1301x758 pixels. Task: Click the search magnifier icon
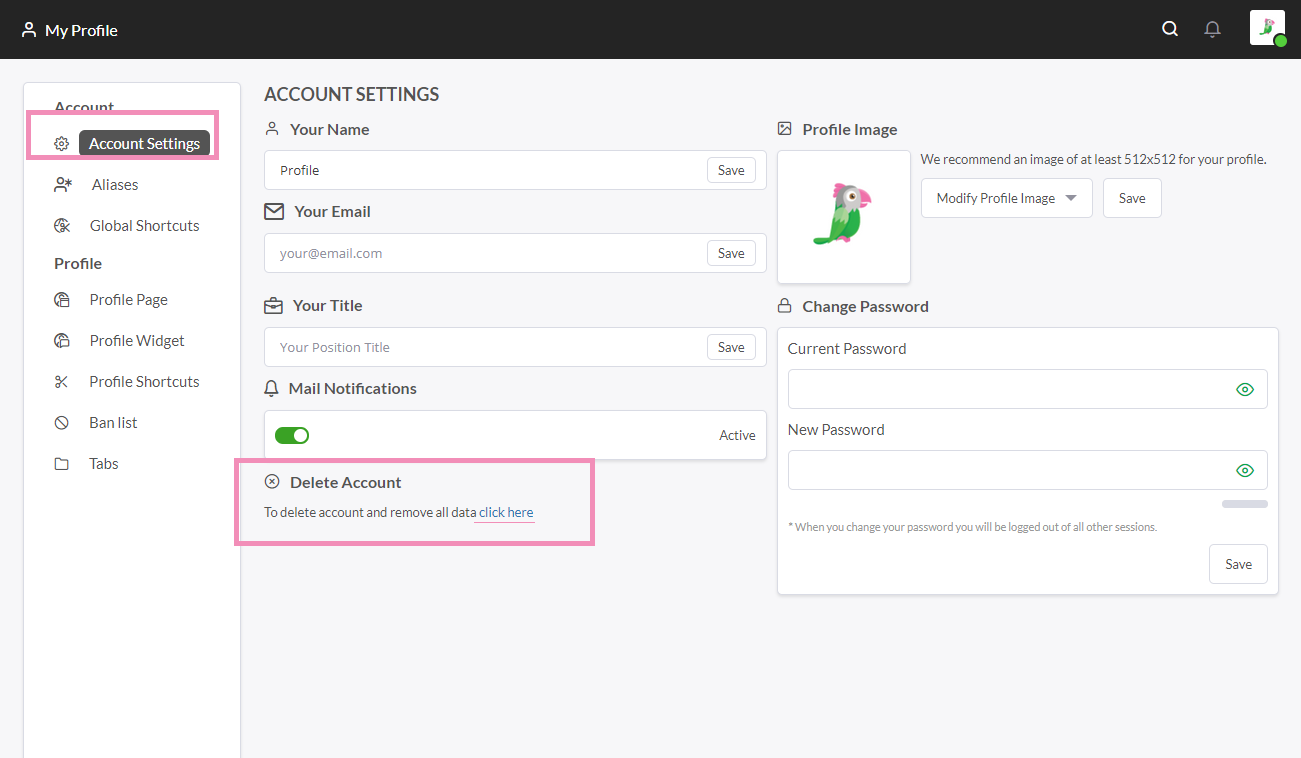coord(1170,29)
